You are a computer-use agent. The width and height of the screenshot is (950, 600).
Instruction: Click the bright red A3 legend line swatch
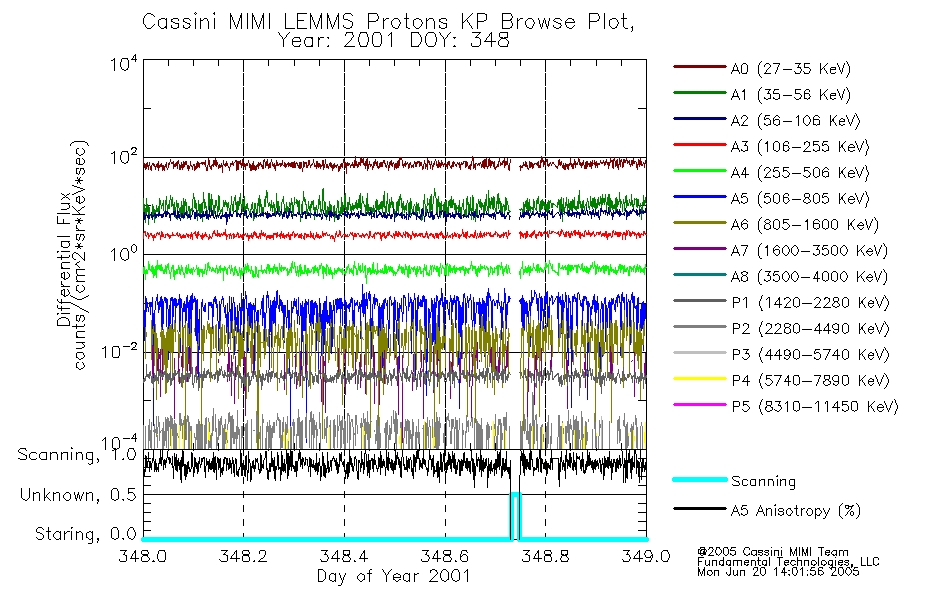point(699,145)
